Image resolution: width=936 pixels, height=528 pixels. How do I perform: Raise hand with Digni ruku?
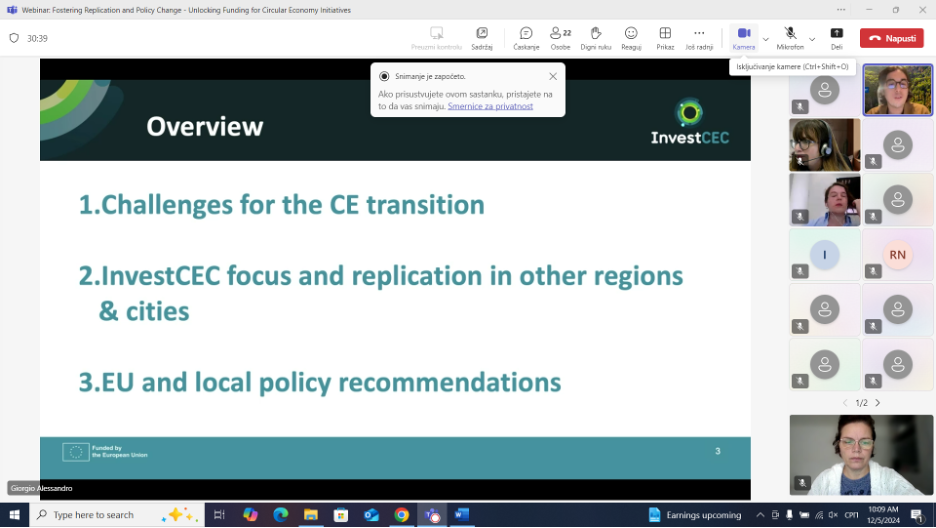pyautogui.click(x=596, y=38)
